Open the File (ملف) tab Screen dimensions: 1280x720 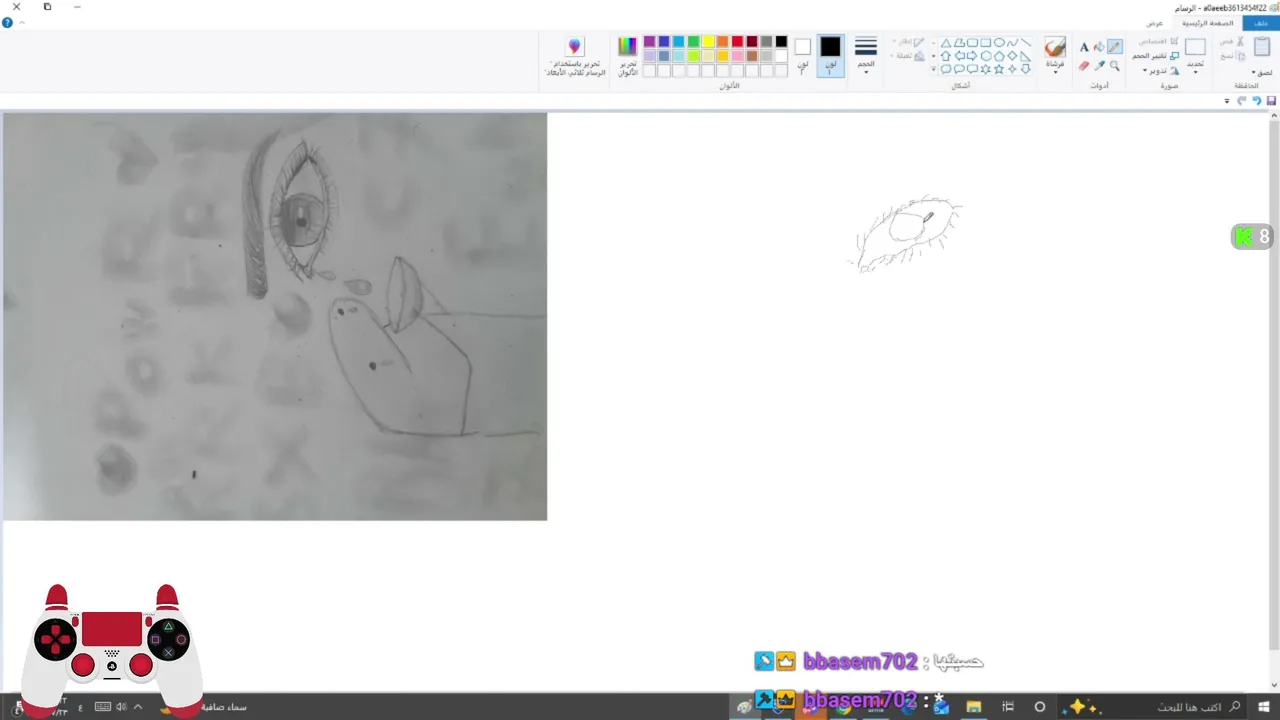pos(1260,22)
